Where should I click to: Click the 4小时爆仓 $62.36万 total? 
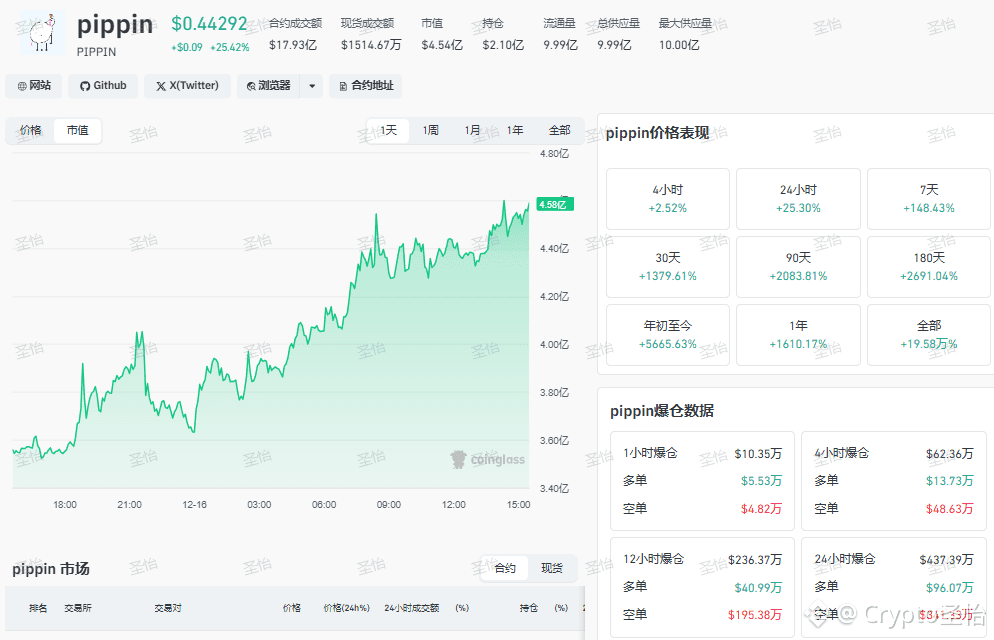click(x=949, y=454)
